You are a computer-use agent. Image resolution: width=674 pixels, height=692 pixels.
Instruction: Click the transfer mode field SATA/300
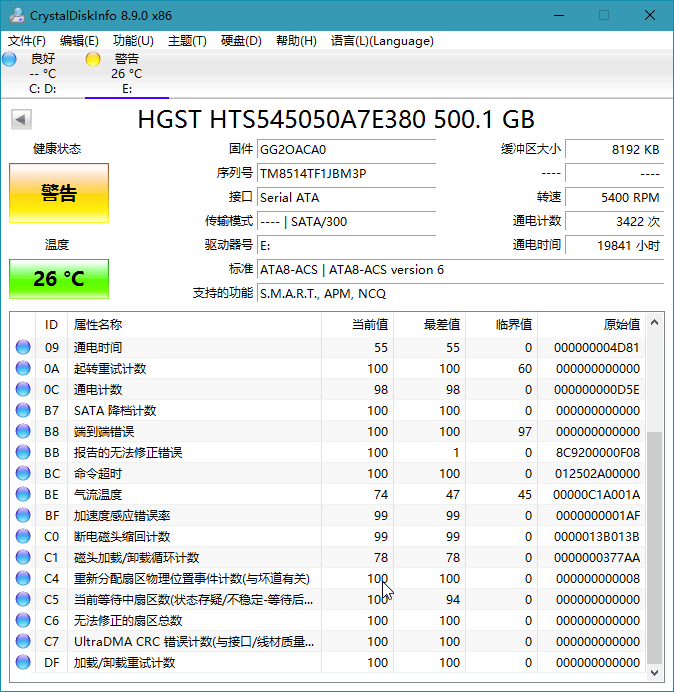click(x=346, y=222)
